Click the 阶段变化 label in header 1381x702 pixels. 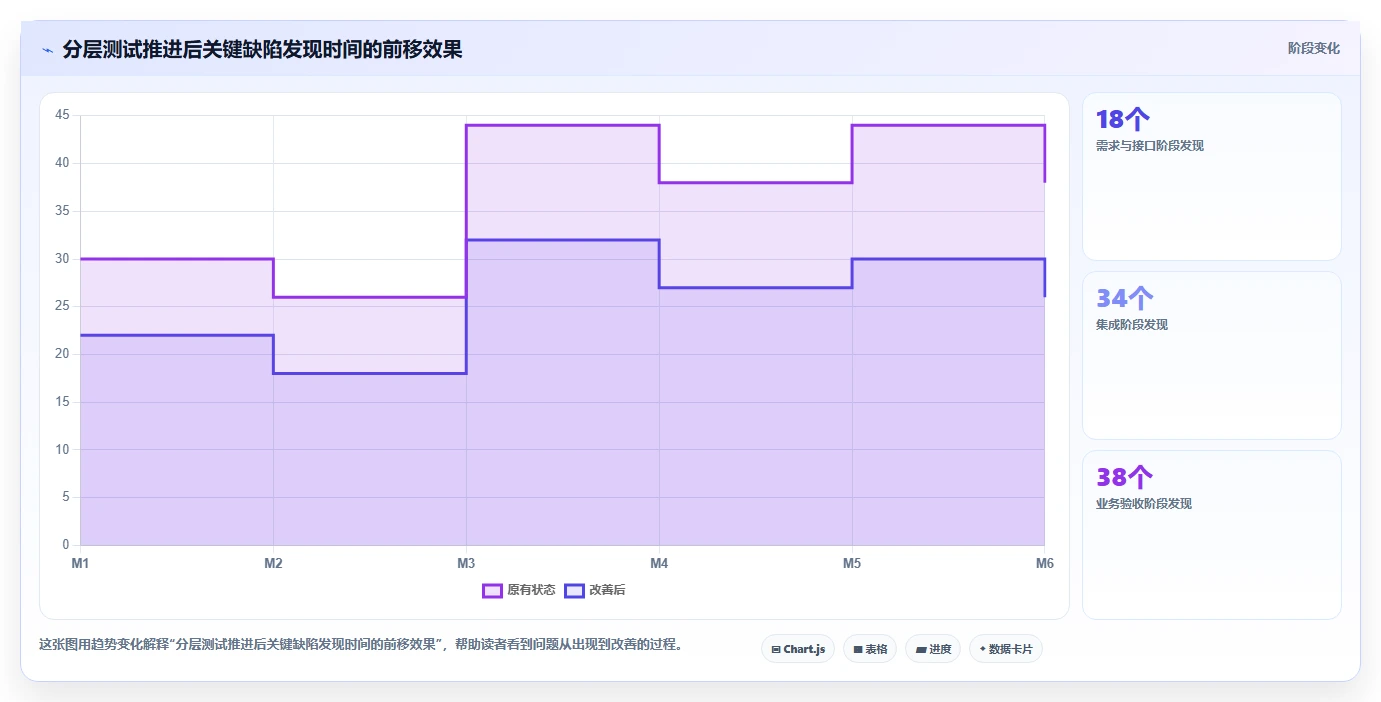(x=1313, y=48)
